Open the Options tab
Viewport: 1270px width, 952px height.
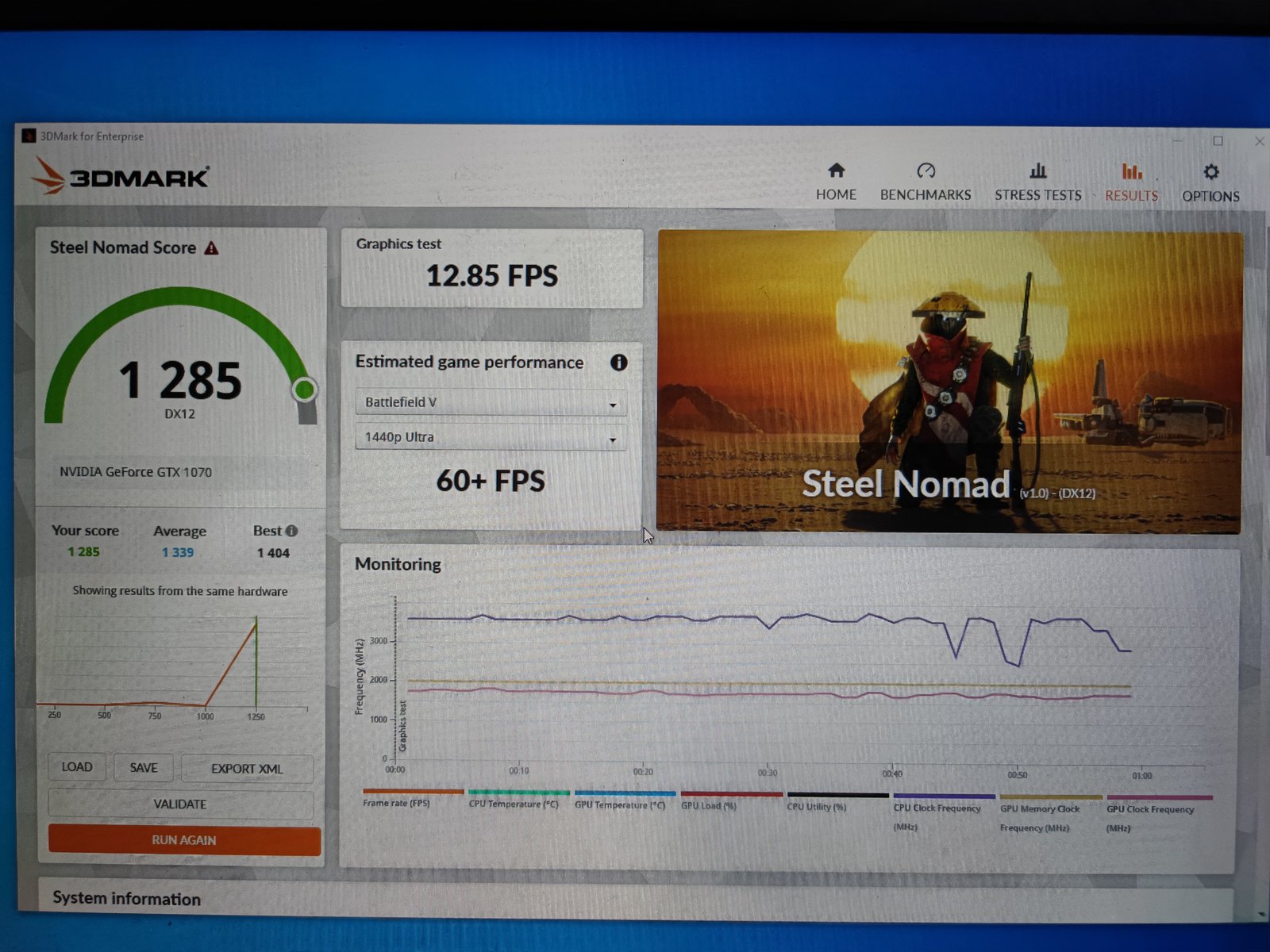pyautogui.click(x=1210, y=183)
